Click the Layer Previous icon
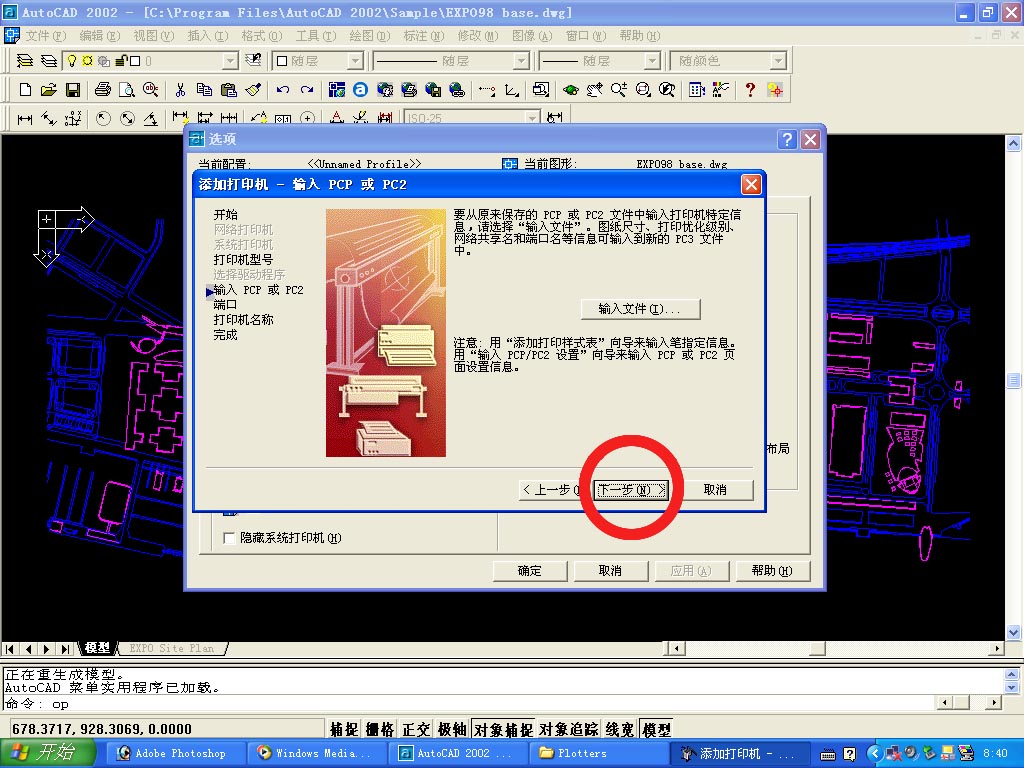This screenshot has width=1024, height=768. [x=253, y=61]
